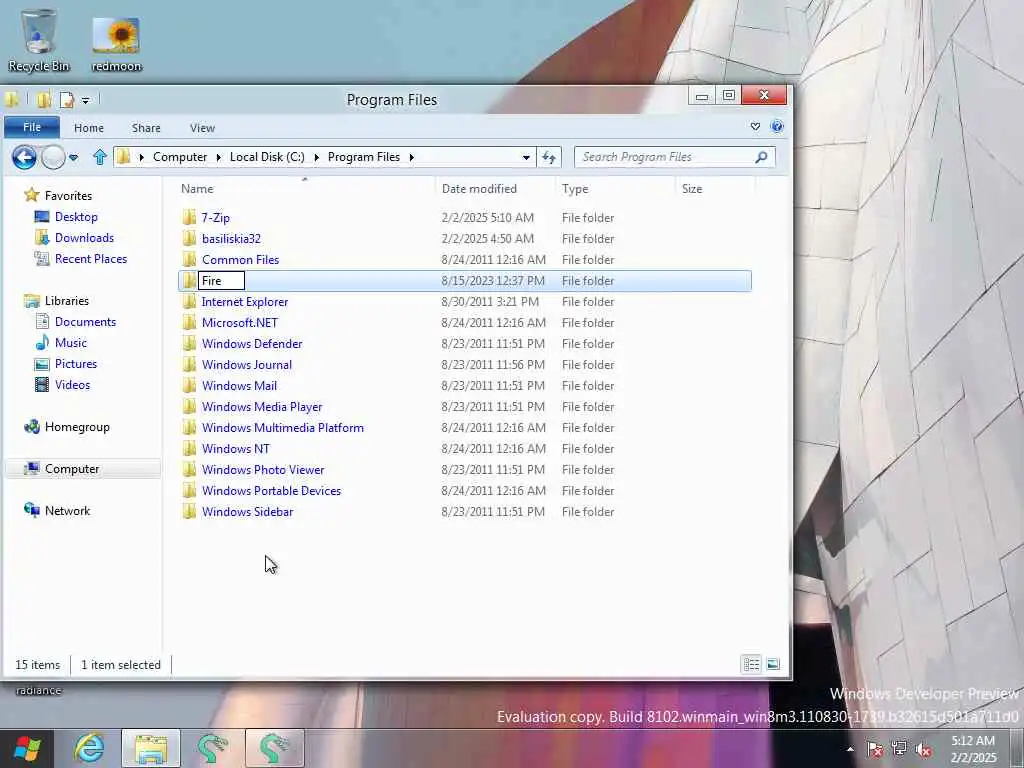Image resolution: width=1024 pixels, height=768 pixels.
Task: Select the Windows Media Player folder
Action: (262, 406)
